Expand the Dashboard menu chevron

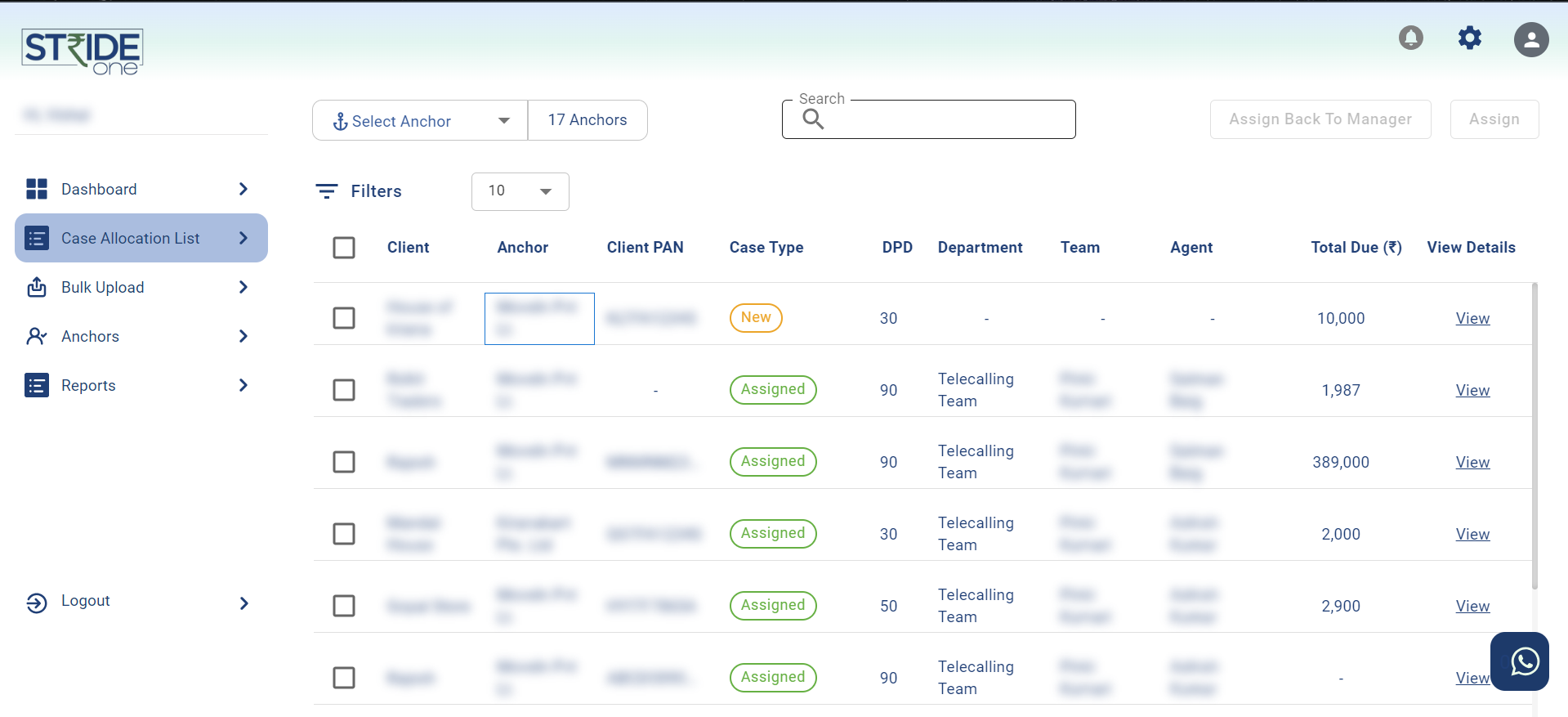point(243,189)
